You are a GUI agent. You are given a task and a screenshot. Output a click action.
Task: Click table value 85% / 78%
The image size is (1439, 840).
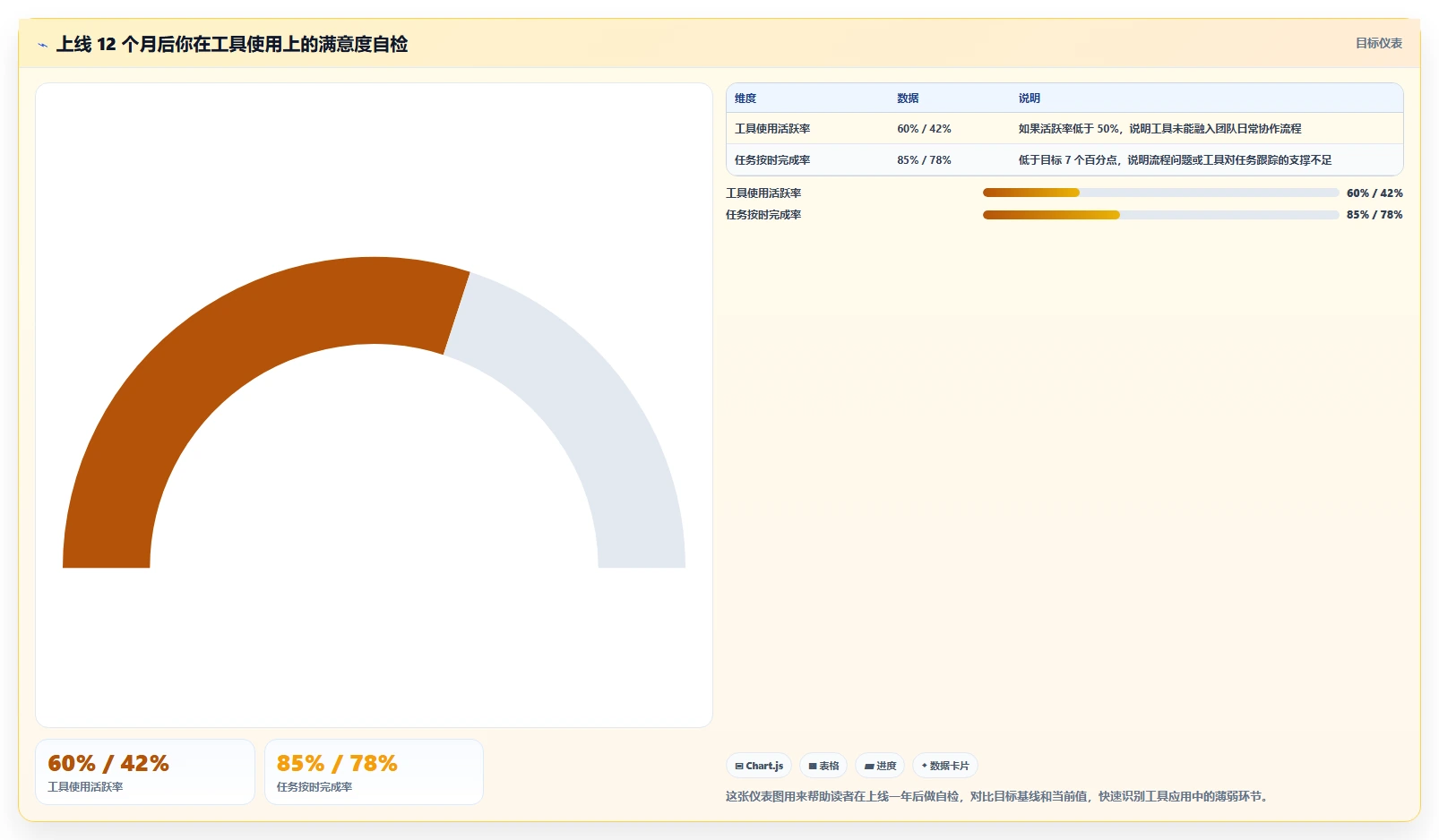point(924,160)
